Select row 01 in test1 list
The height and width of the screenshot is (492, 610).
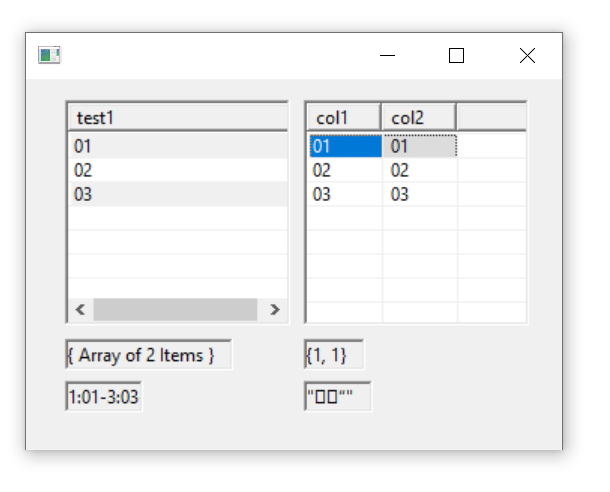pyautogui.click(x=176, y=146)
